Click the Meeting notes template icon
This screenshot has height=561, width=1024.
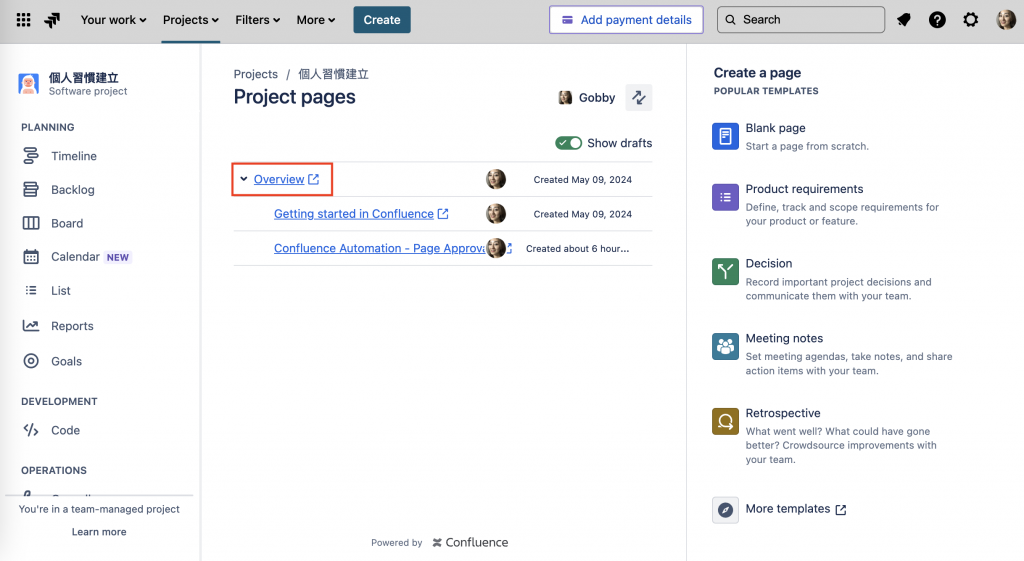click(725, 347)
